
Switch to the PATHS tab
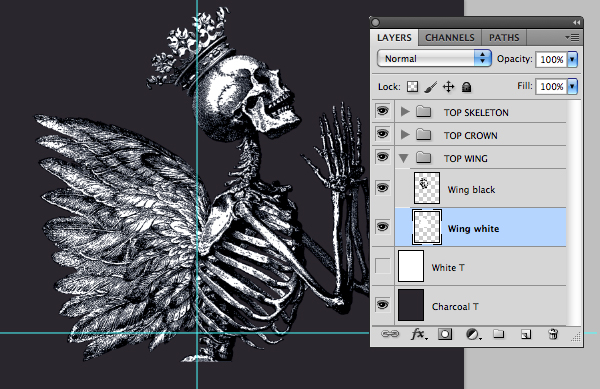point(504,37)
